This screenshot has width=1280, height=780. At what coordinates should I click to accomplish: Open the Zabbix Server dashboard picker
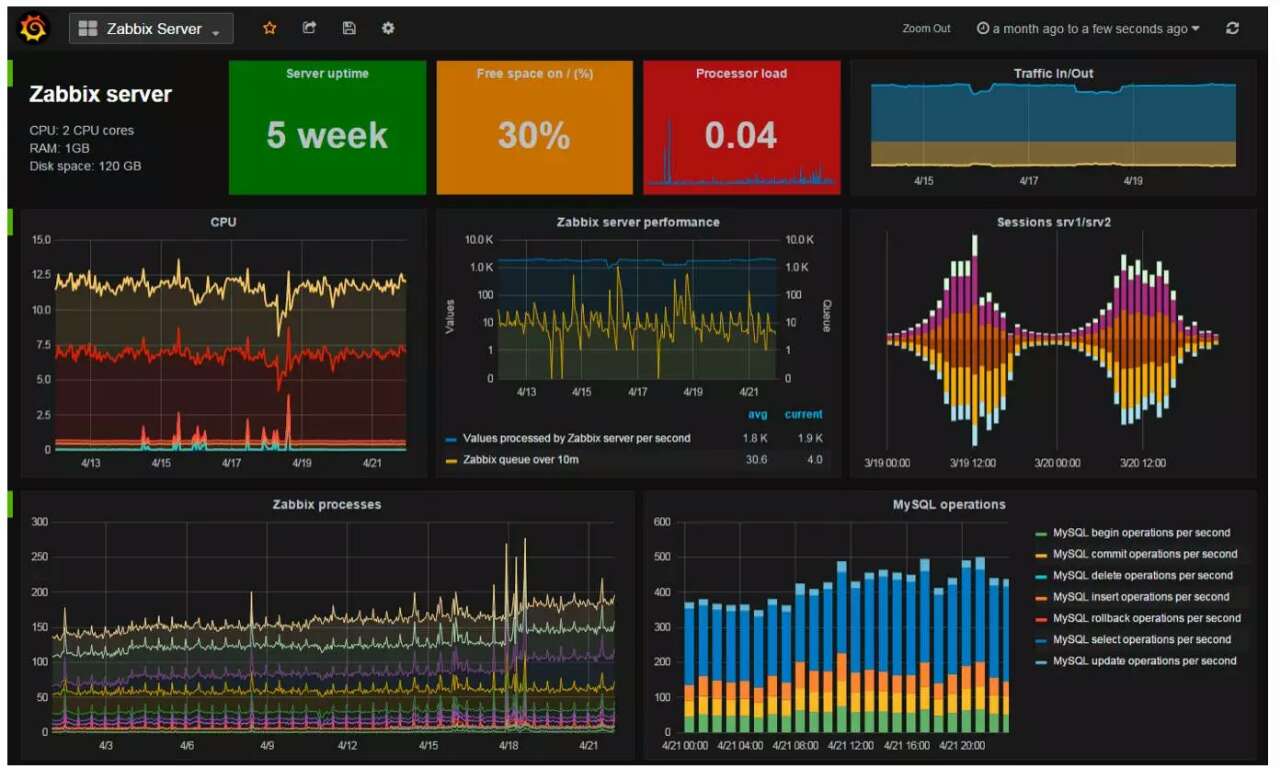[x=151, y=29]
